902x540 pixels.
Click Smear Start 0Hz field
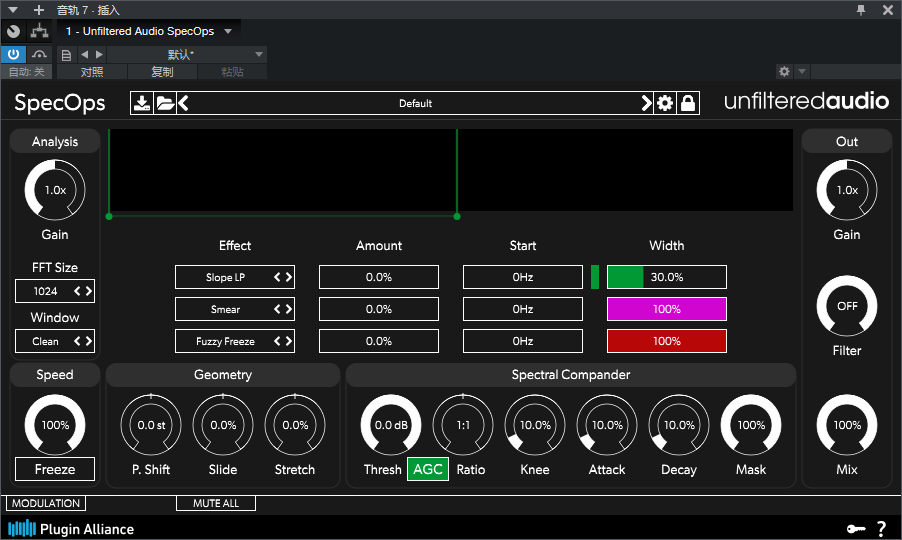point(523,309)
